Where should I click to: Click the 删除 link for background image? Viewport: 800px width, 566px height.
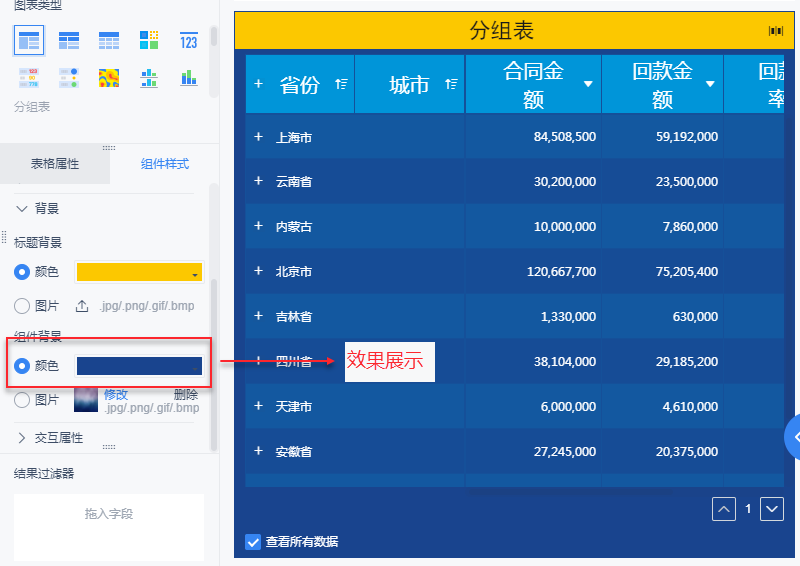[x=186, y=395]
